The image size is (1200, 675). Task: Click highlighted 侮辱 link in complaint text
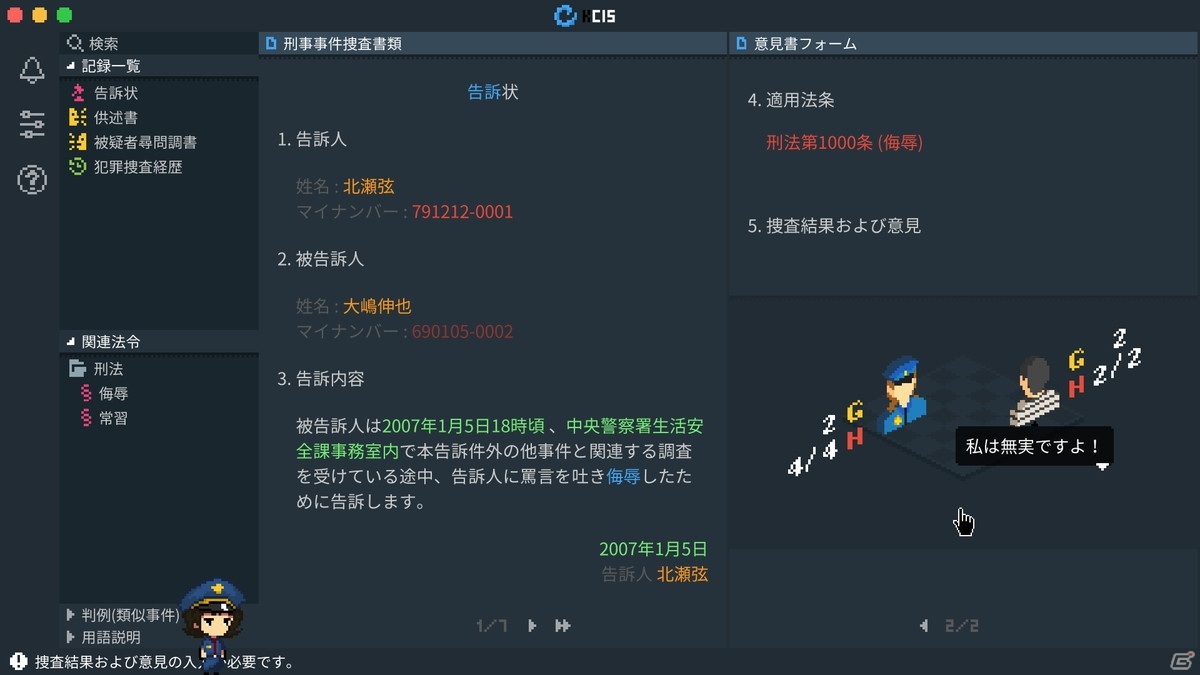tap(624, 477)
